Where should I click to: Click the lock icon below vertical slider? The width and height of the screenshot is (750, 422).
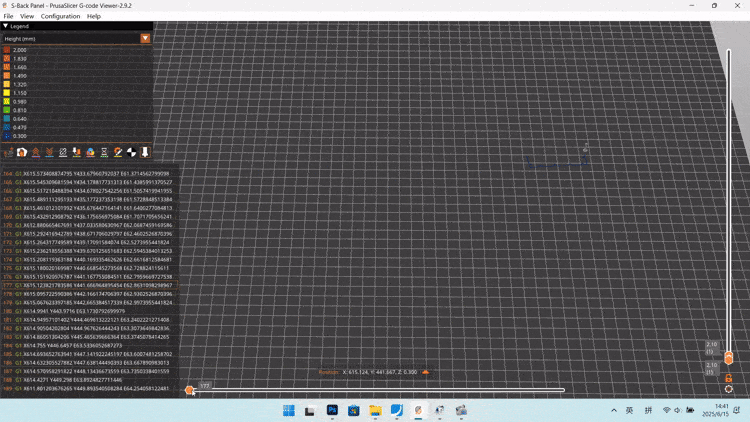(x=728, y=378)
